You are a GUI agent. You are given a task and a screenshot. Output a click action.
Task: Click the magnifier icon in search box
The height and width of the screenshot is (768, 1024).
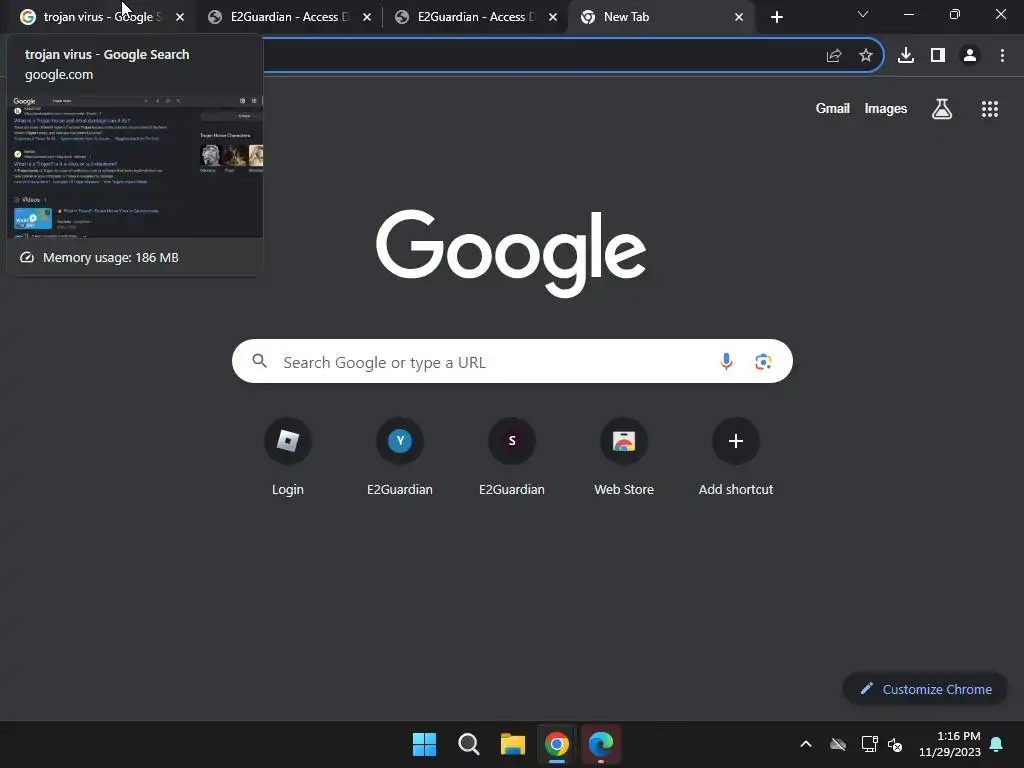coord(259,361)
